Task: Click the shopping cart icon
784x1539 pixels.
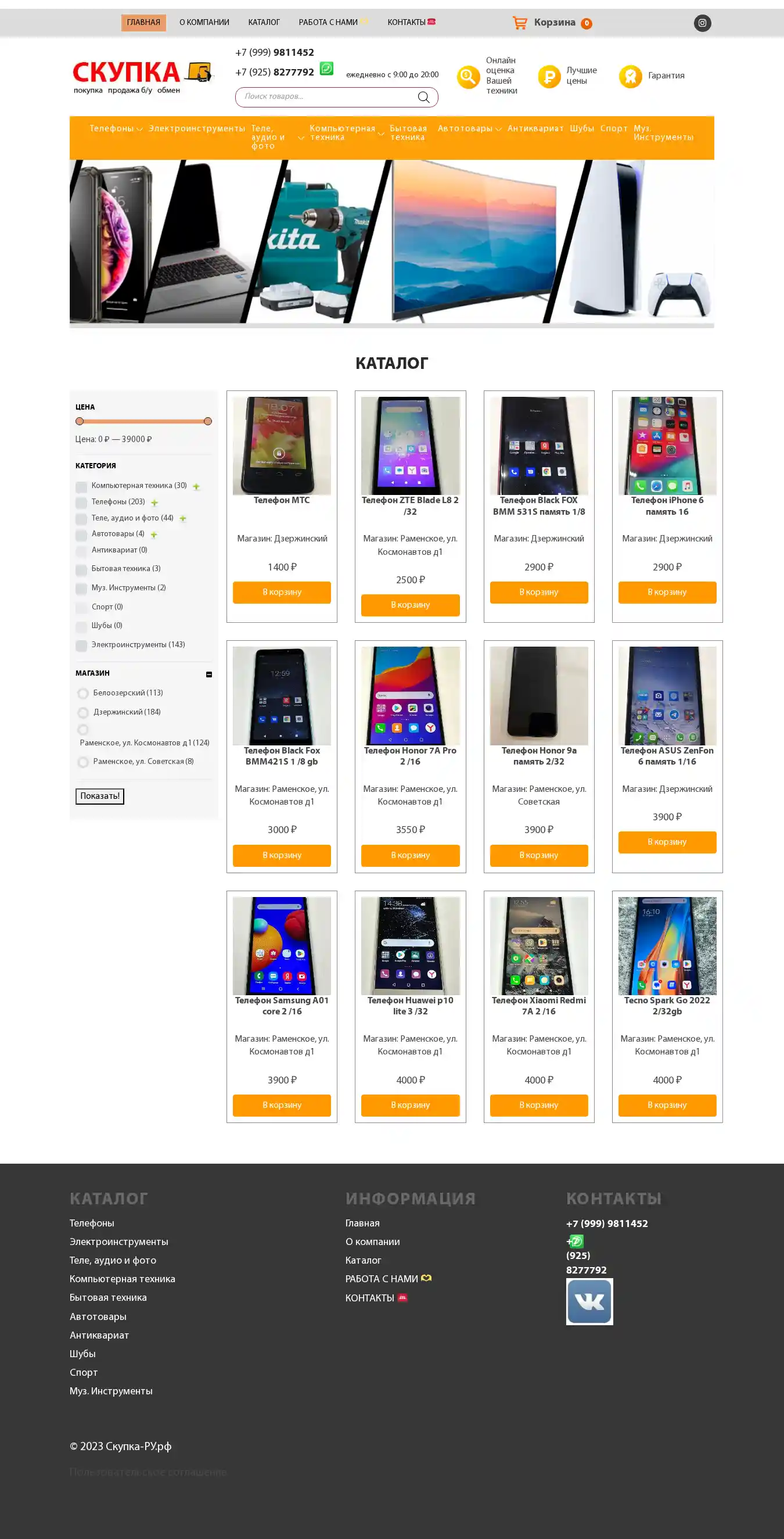Action: tap(520, 23)
